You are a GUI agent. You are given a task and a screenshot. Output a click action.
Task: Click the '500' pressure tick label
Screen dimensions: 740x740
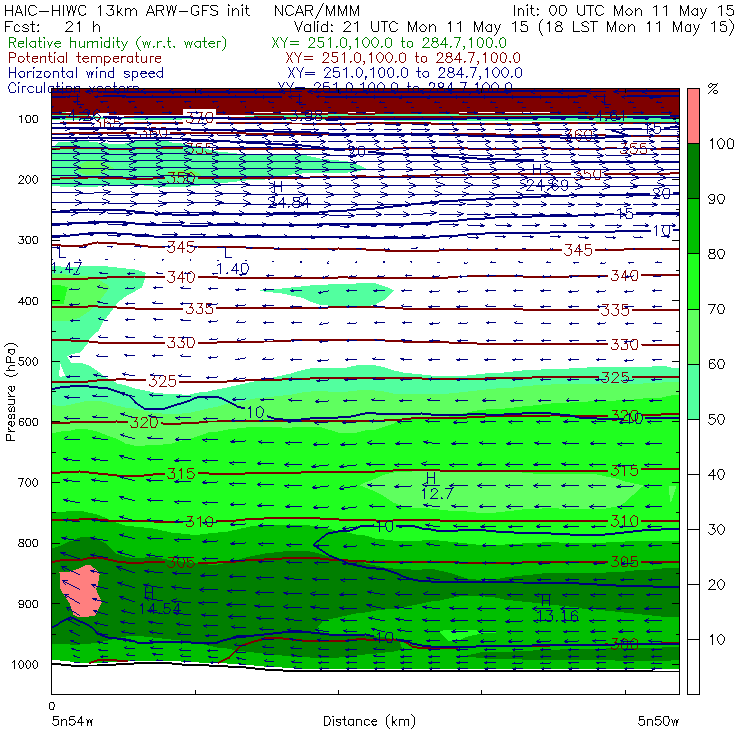28,362
